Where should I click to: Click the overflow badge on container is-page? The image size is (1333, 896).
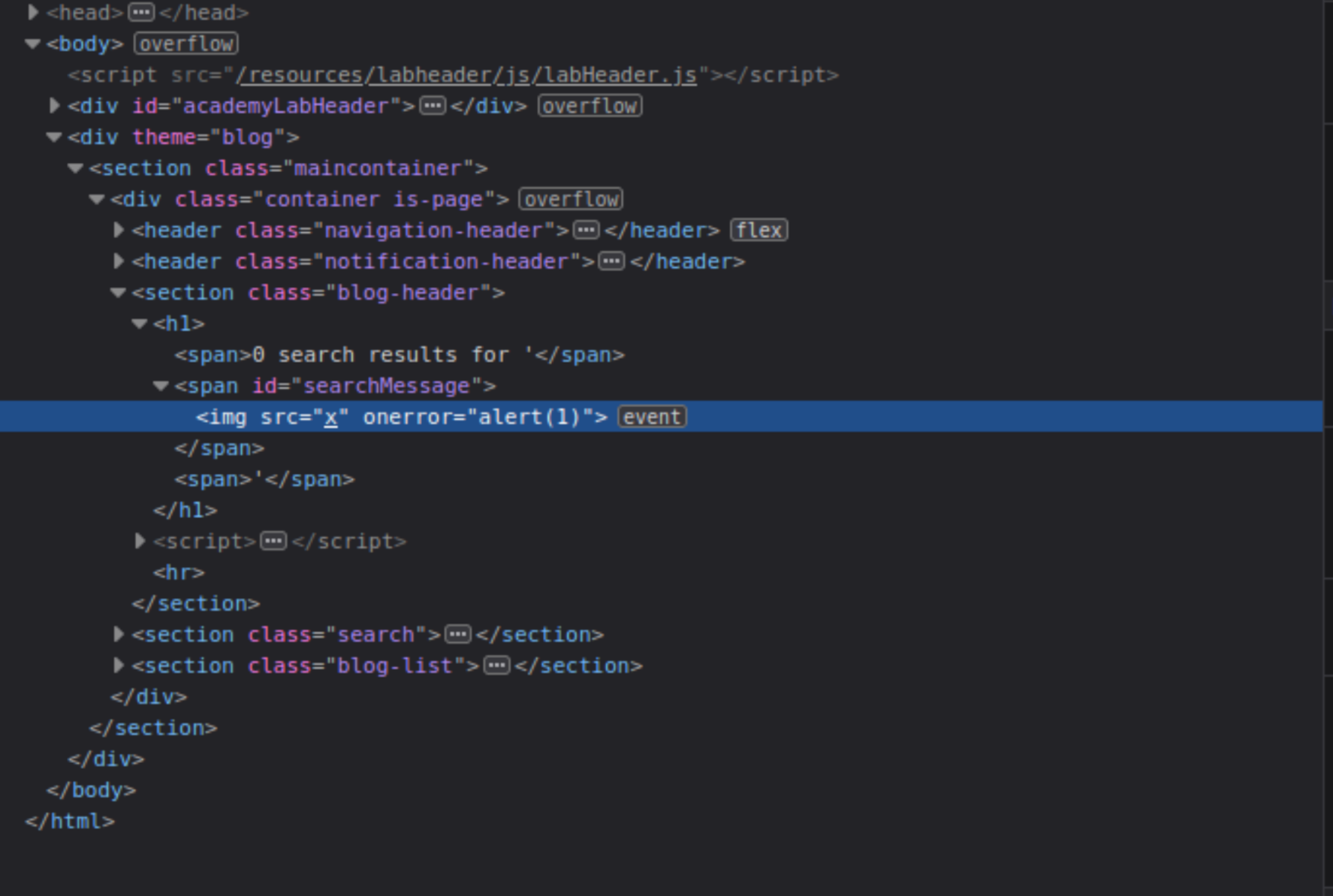click(571, 199)
